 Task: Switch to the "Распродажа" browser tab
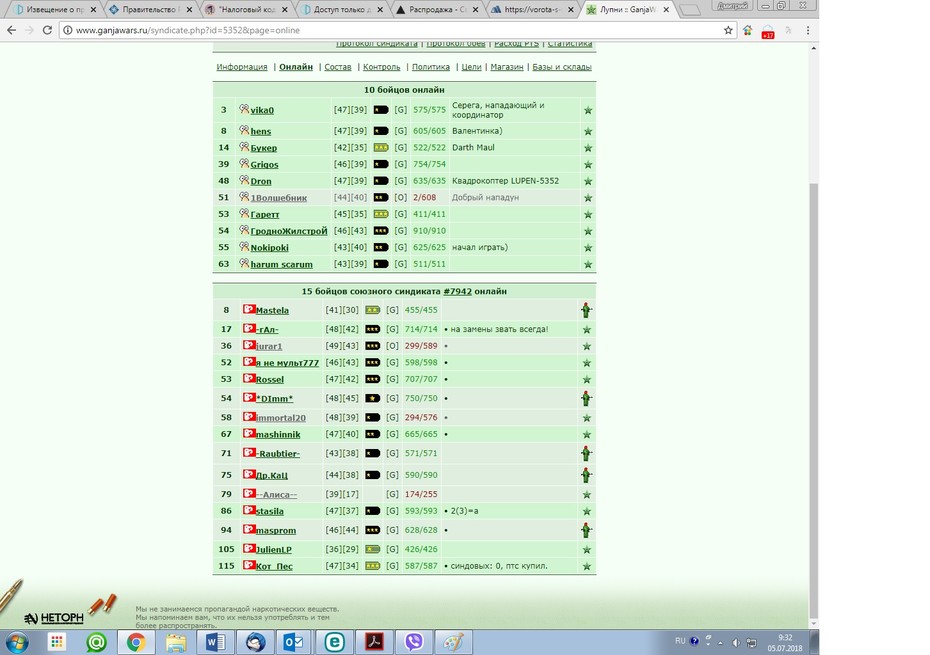click(x=438, y=9)
